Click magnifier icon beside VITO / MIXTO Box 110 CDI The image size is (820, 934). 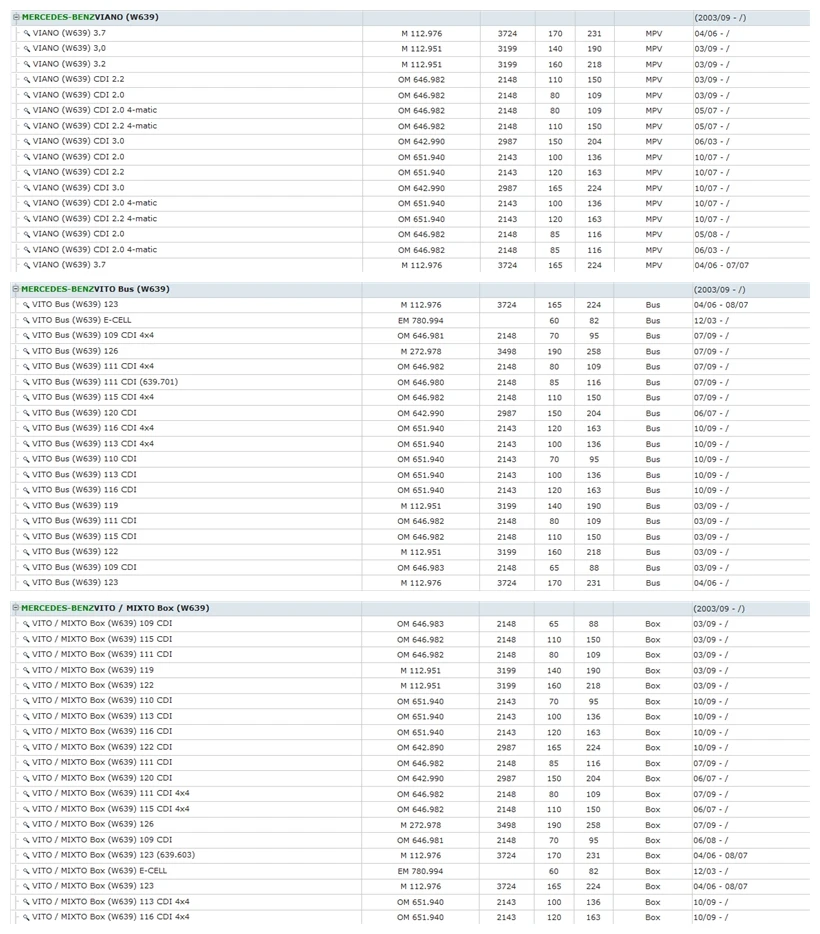coord(26,701)
